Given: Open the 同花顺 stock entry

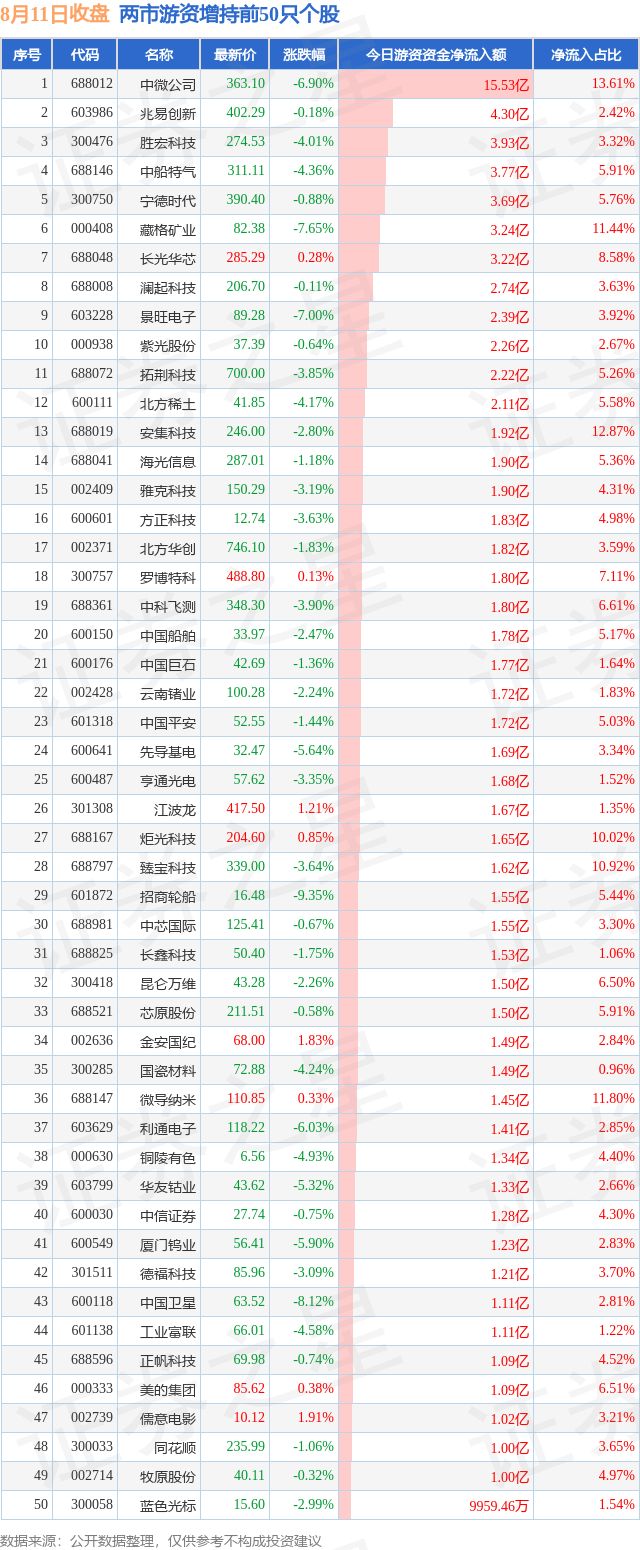Looking at the screenshot, I should coord(175,1447).
